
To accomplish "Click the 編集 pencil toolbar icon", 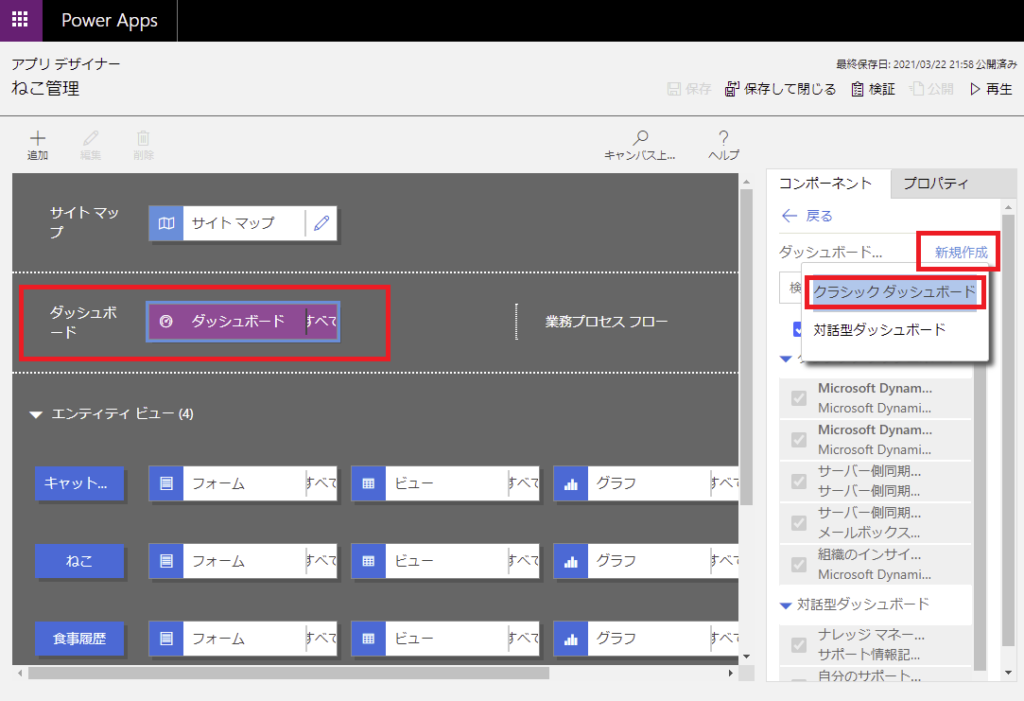I will click(x=91, y=138).
